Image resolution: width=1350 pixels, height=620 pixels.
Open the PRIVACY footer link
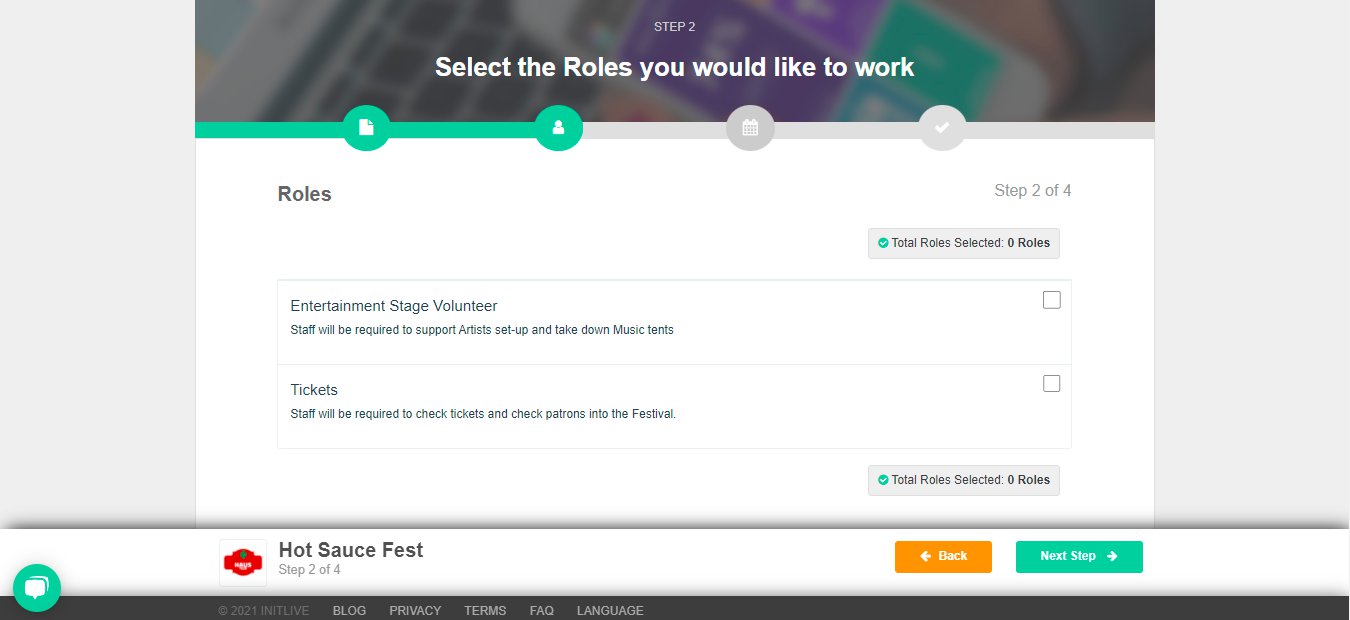[415, 611]
